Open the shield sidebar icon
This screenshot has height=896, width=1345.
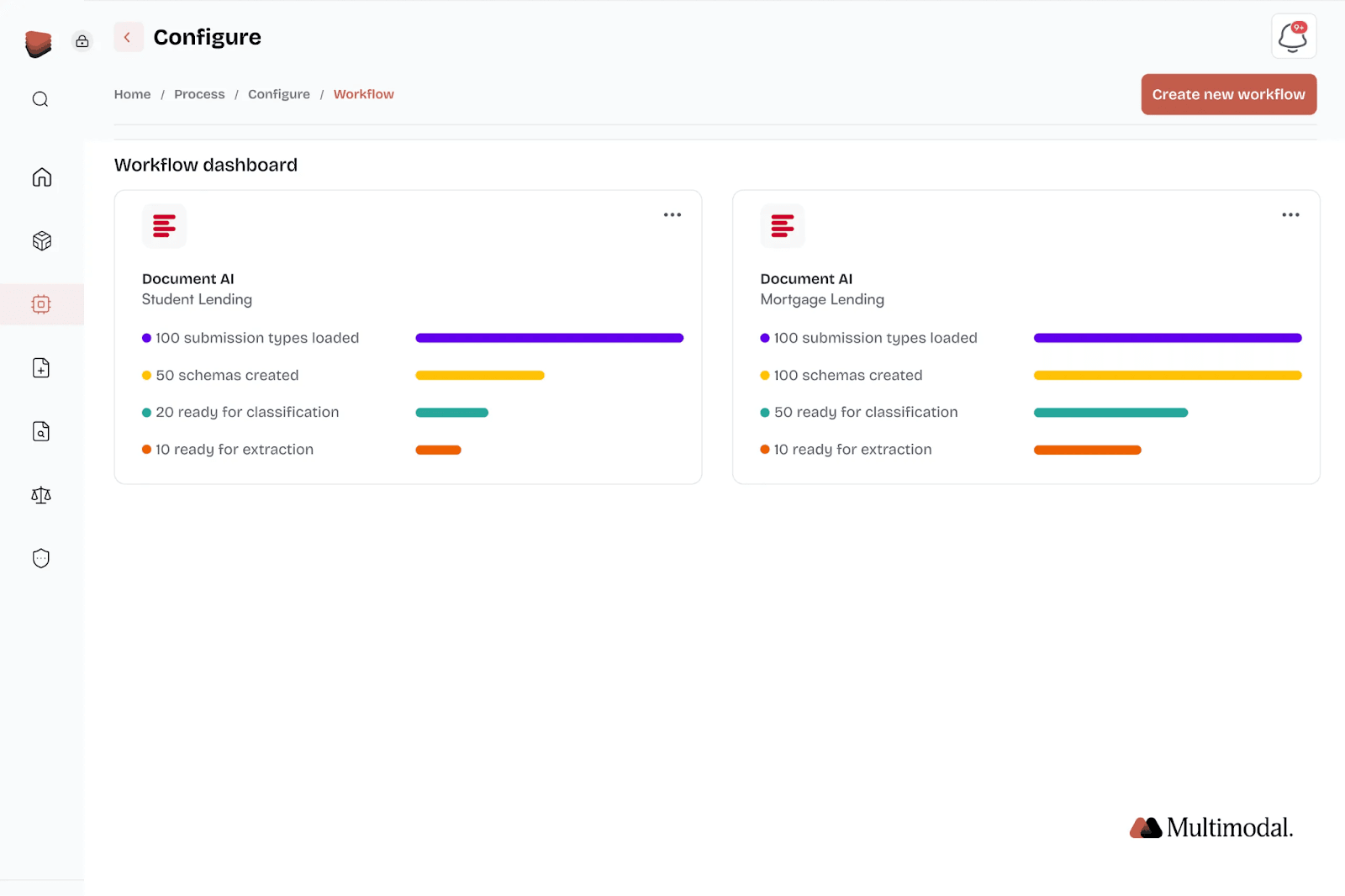(41, 558)
